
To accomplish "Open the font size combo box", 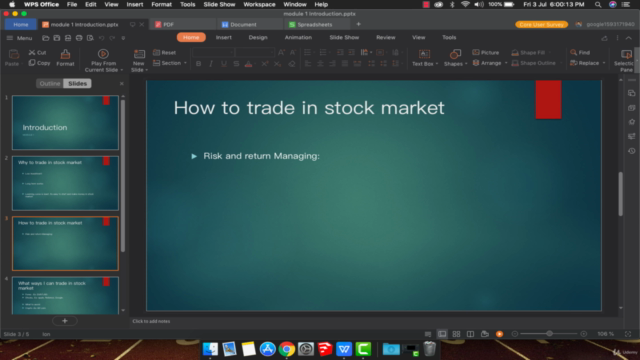I will pos(255,52).
